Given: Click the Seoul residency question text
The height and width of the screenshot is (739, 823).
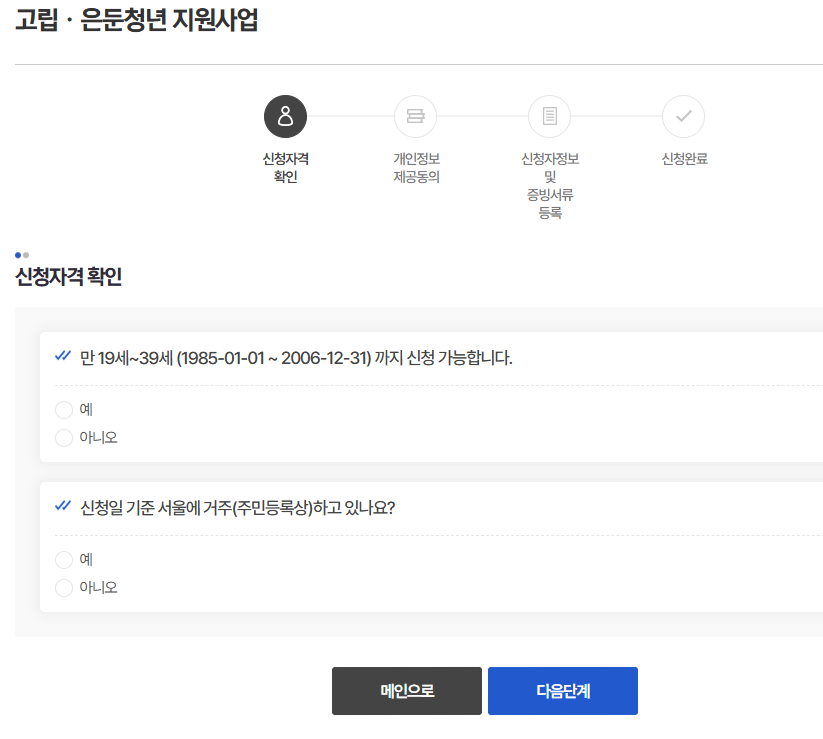Looking at the screenshot, I should 237,508.
